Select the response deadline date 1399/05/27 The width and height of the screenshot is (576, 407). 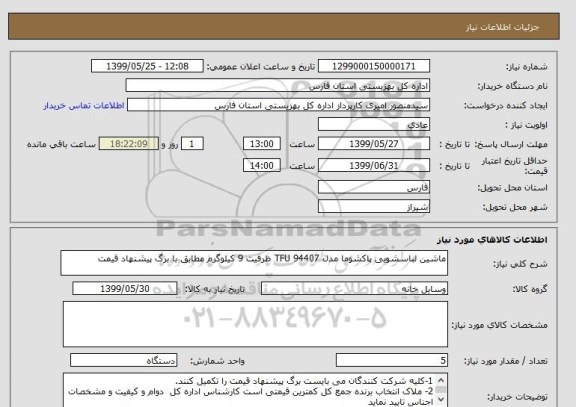pyautogui.click(x=374, y=144)
